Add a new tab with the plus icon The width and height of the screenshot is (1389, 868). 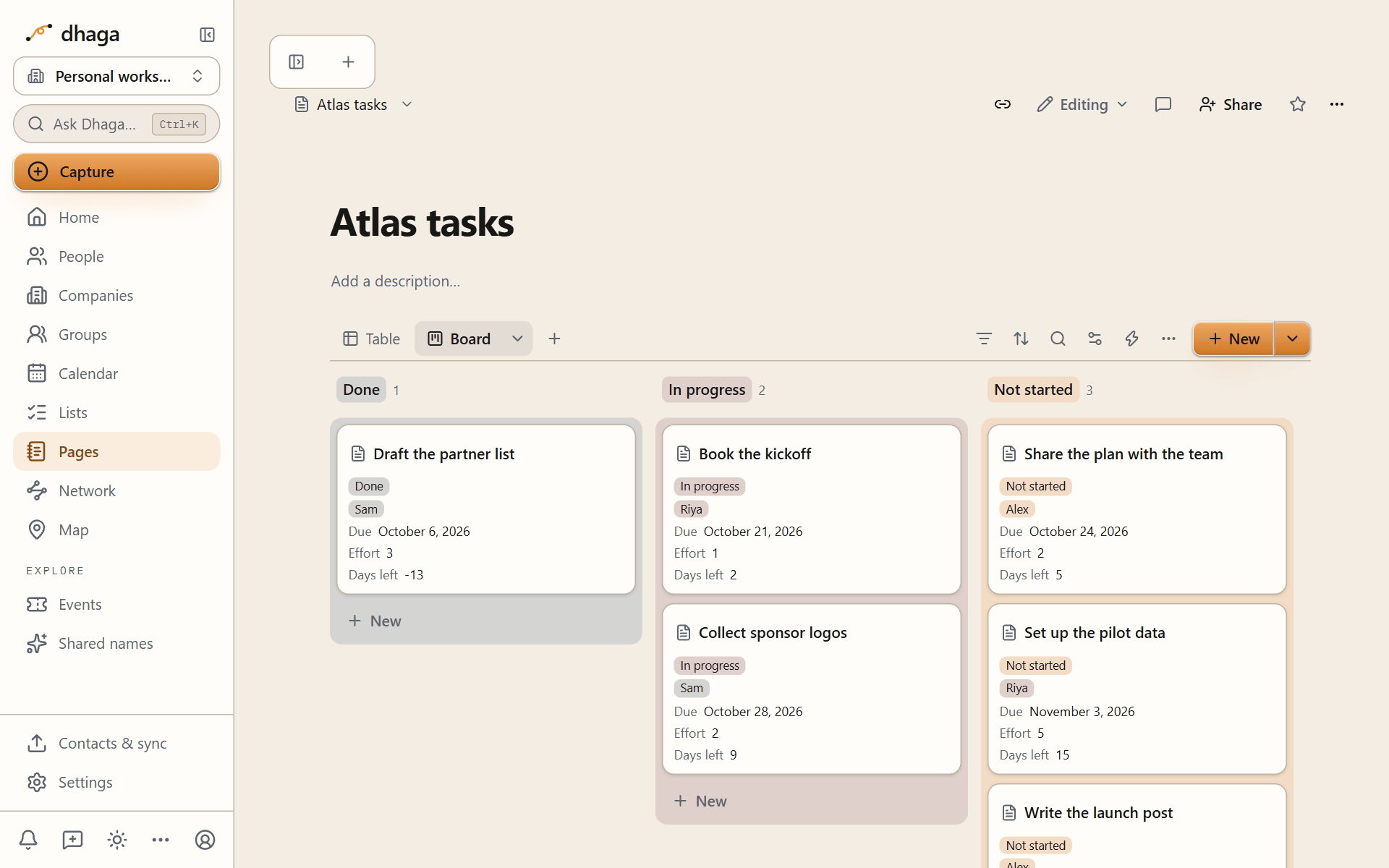coord(348,62)
